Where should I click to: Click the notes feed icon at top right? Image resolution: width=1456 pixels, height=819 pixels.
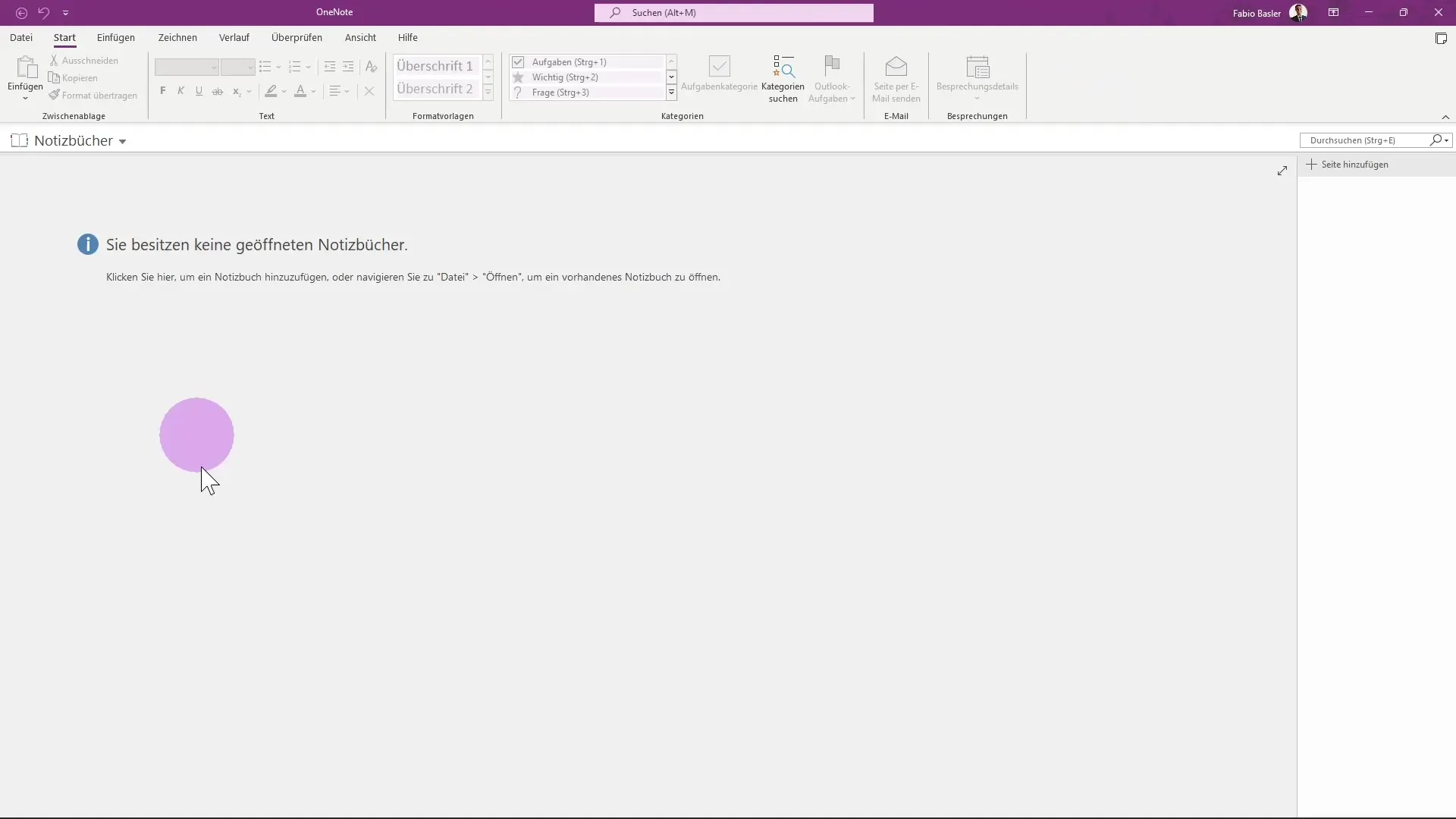(1441, 39)
